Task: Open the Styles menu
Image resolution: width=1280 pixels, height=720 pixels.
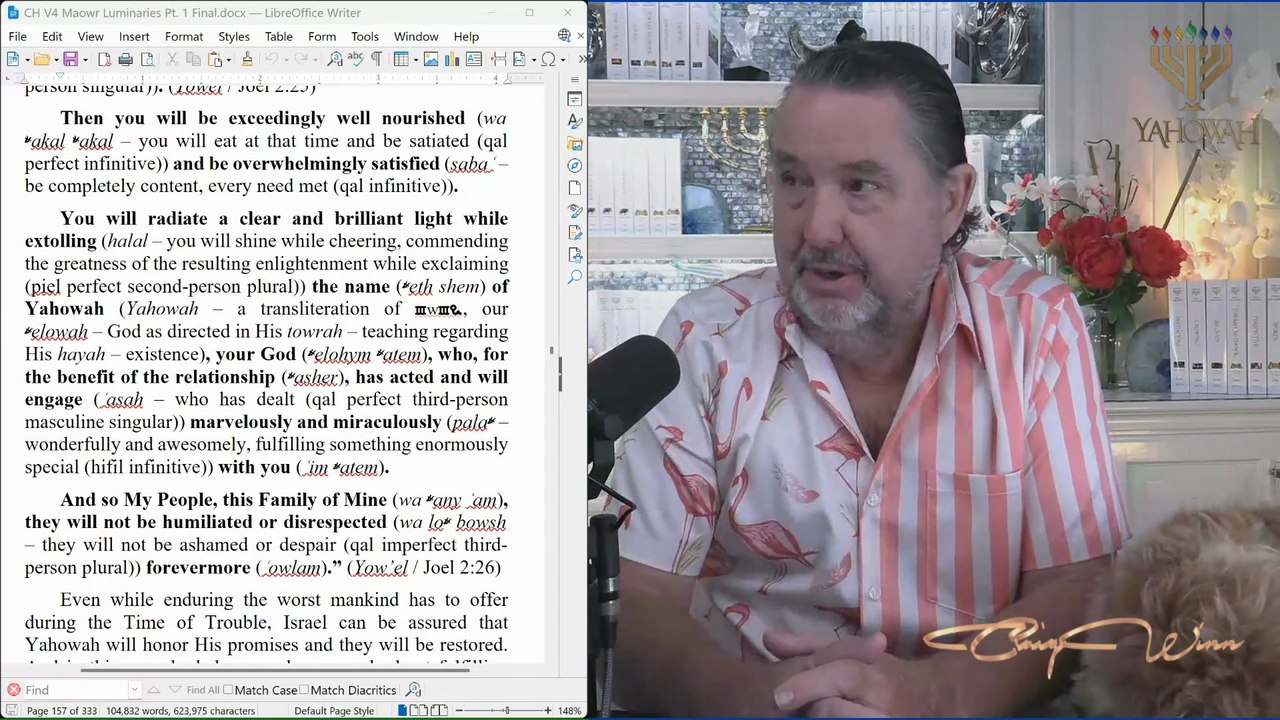Action: (x=234, y=37)
